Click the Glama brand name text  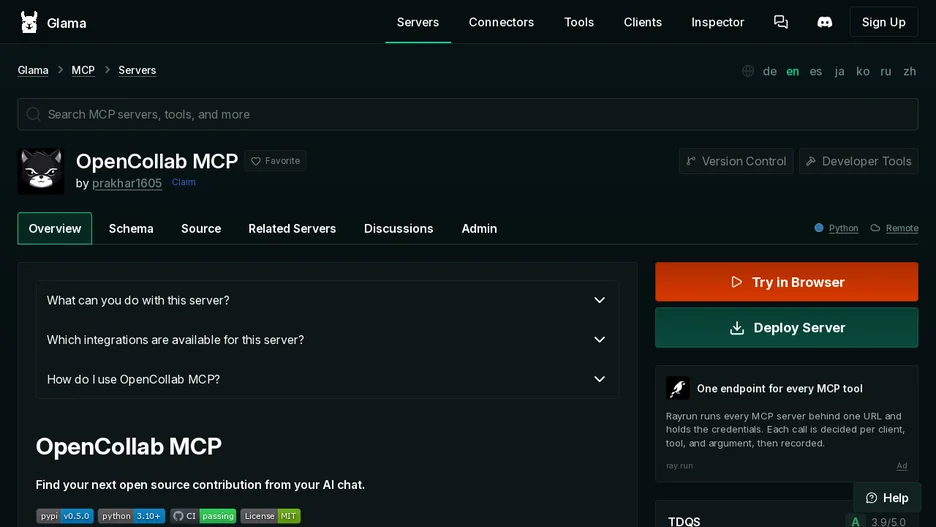(66, 23)
